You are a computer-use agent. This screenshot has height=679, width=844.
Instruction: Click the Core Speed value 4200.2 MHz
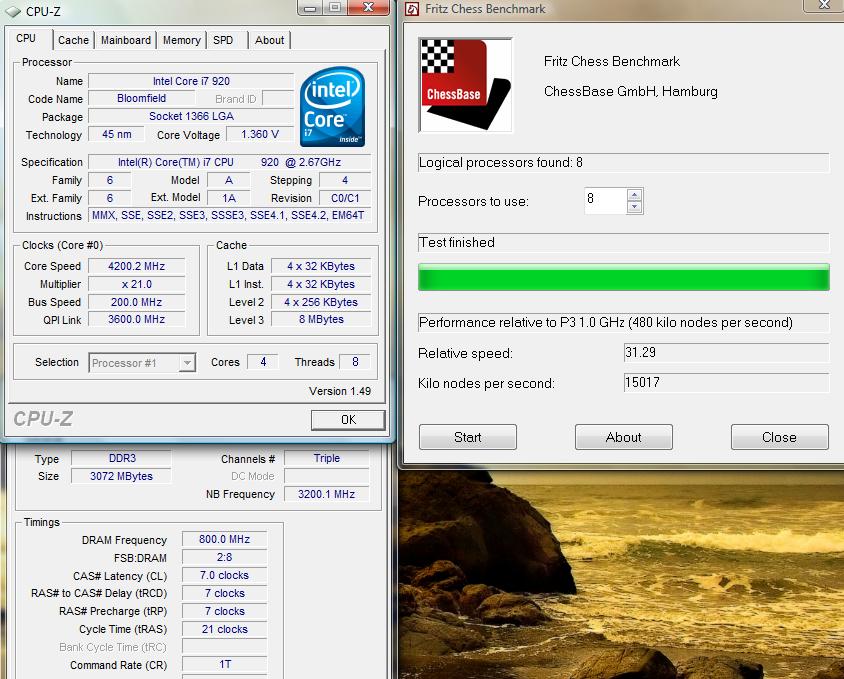136,266
